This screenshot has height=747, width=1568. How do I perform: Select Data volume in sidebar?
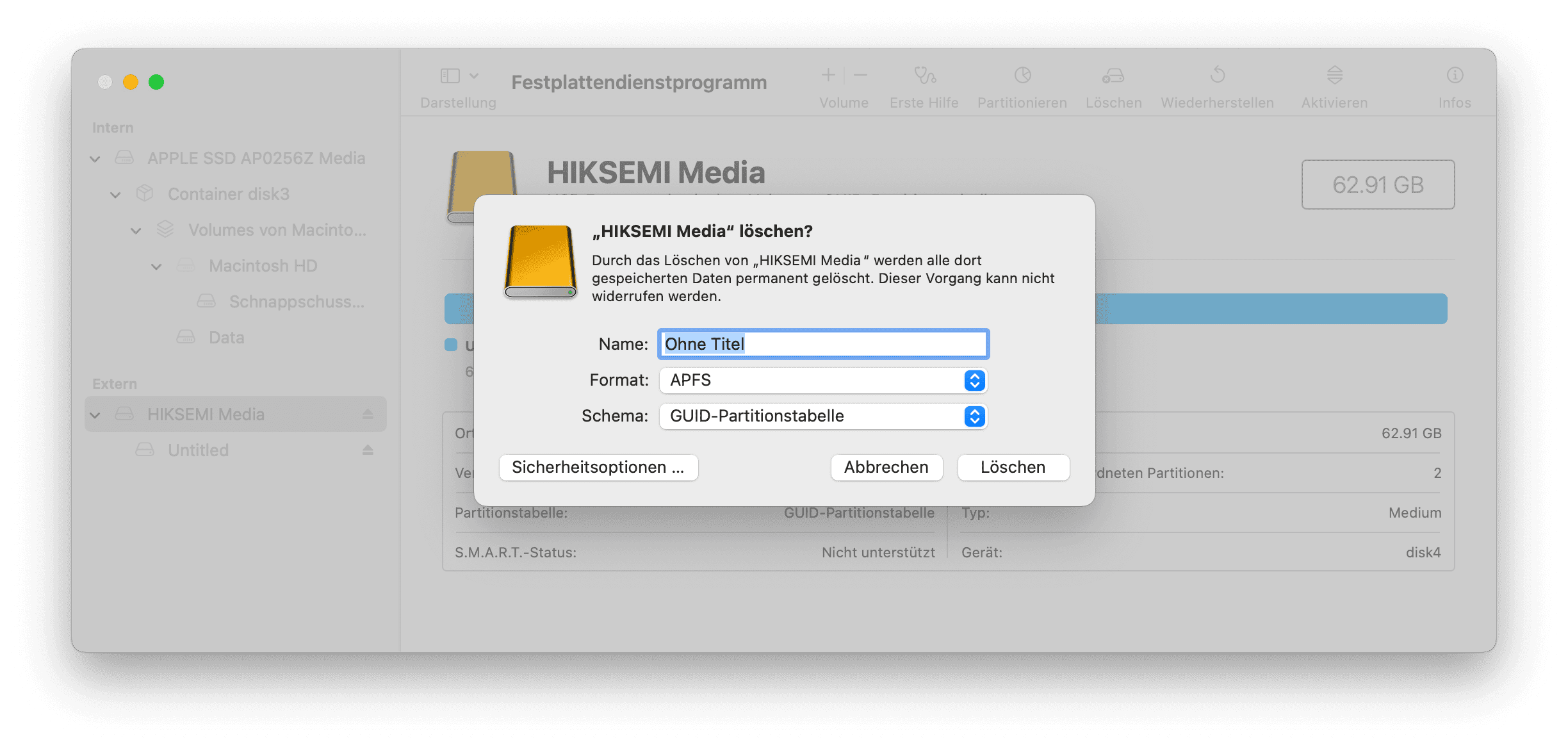tap(236, 338)
